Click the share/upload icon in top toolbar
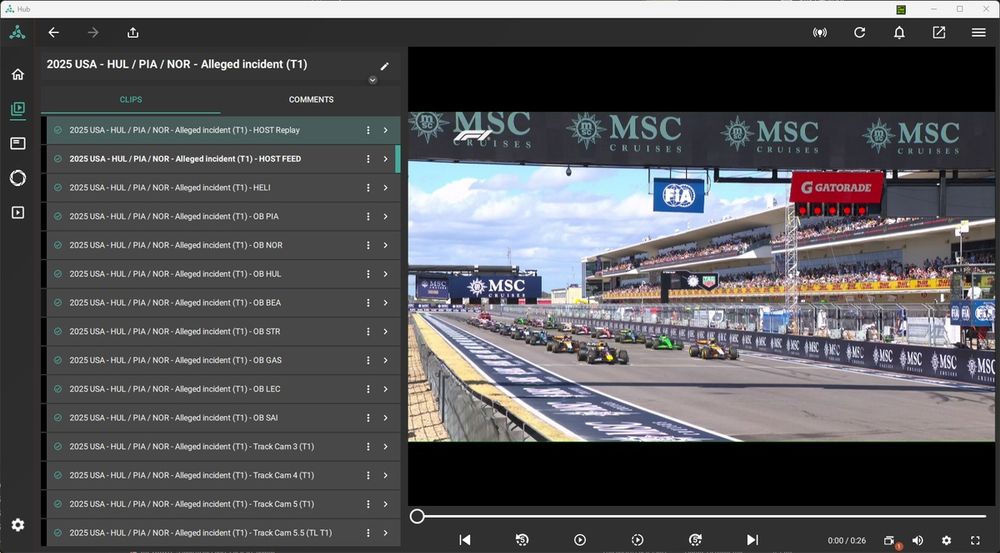Screen dimensions: 1000x553 133,33
